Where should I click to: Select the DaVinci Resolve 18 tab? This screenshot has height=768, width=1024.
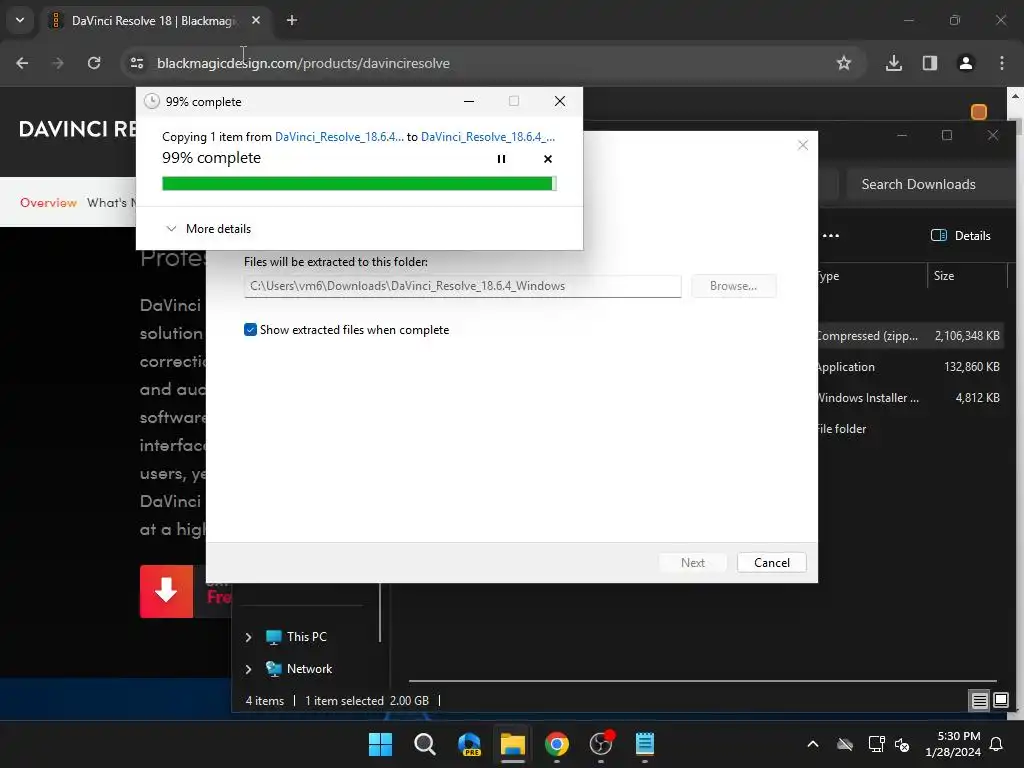point(153,20)
